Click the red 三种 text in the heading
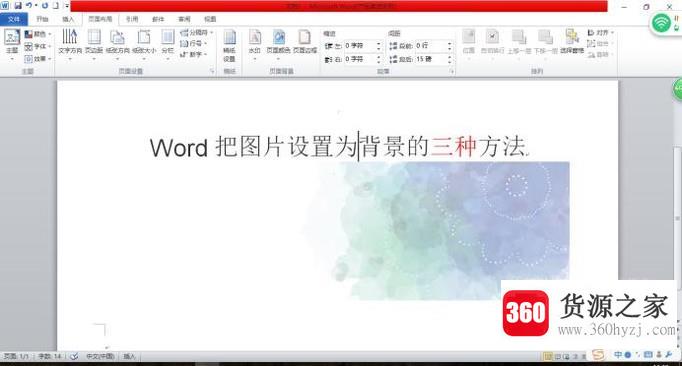Viewport: 682px width, 366px height. pos(453,147)
